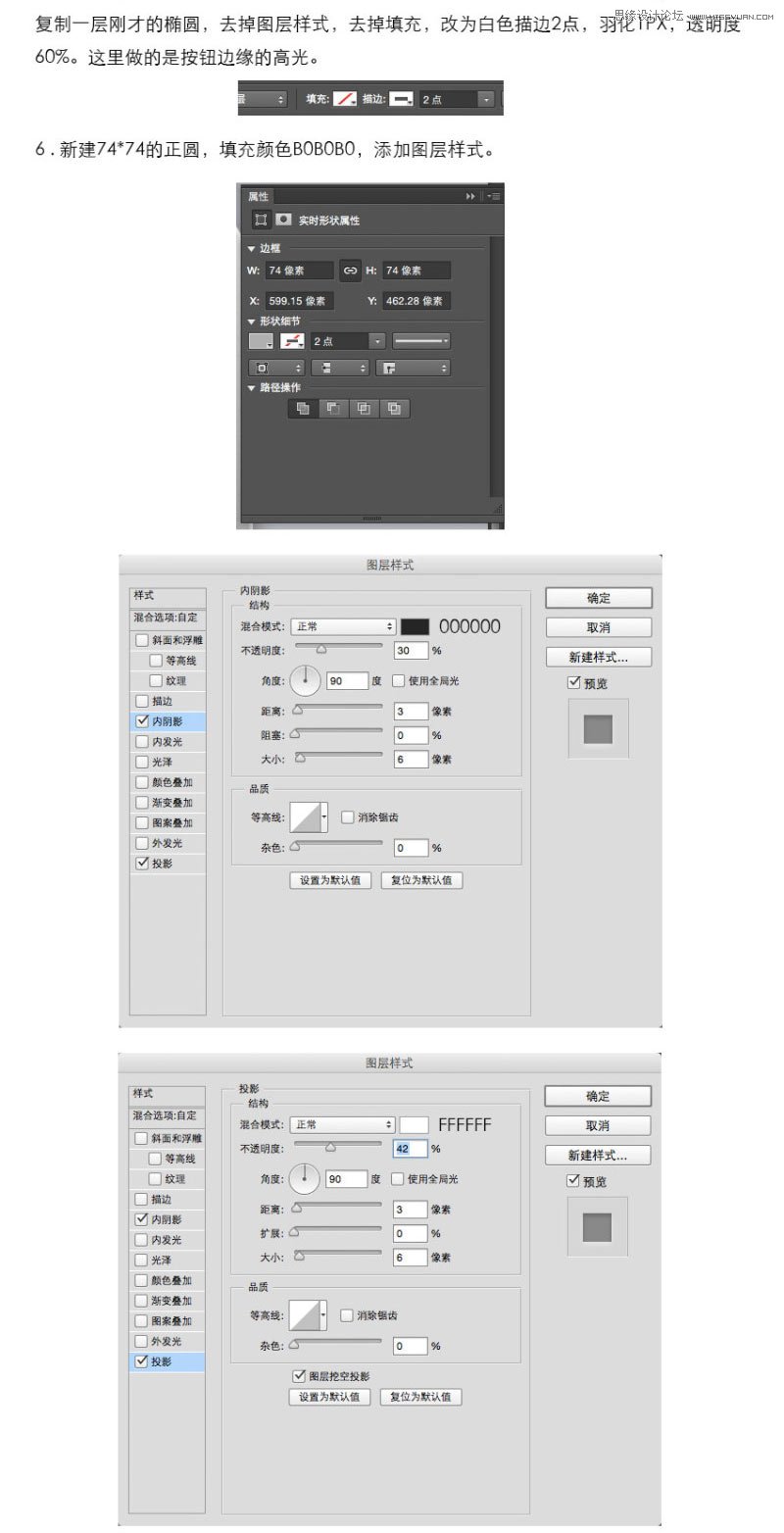Collapse the 路径操作 section
This screenshot has height=1533, width=784.
coord(252,388)
